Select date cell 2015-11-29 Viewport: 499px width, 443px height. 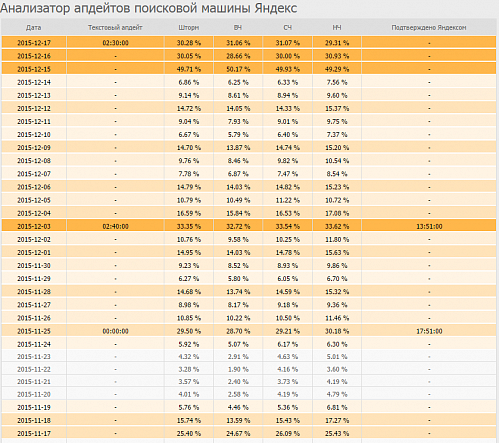tap(34, 278)
